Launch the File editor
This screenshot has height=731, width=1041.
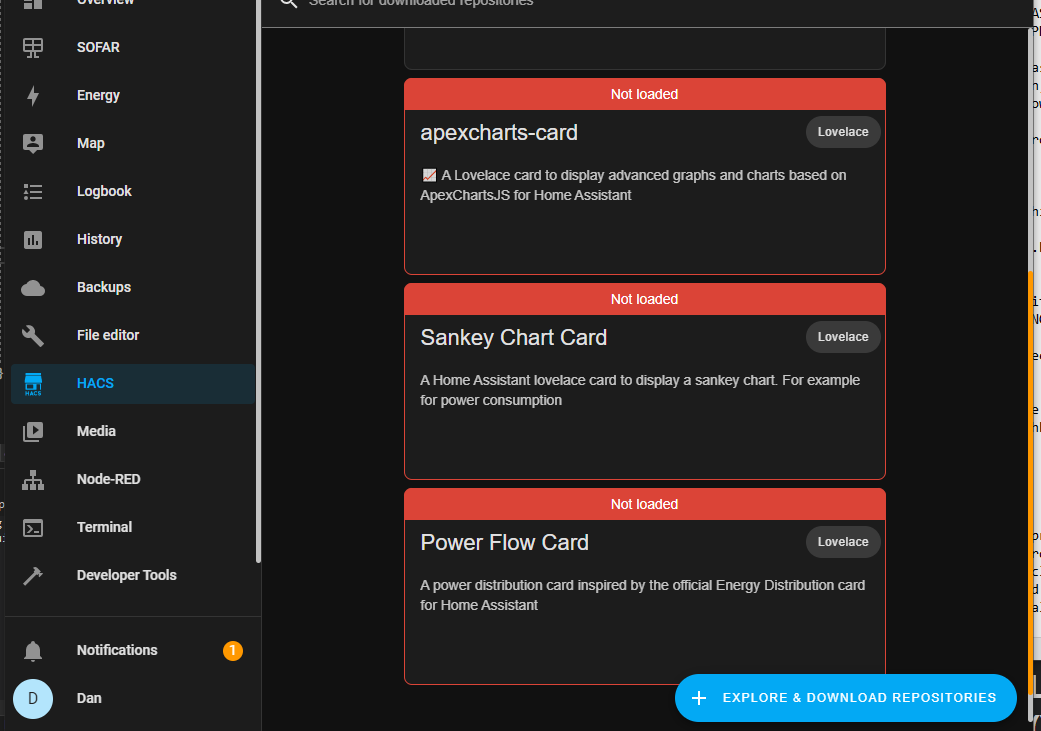click(x=133, y=335)
